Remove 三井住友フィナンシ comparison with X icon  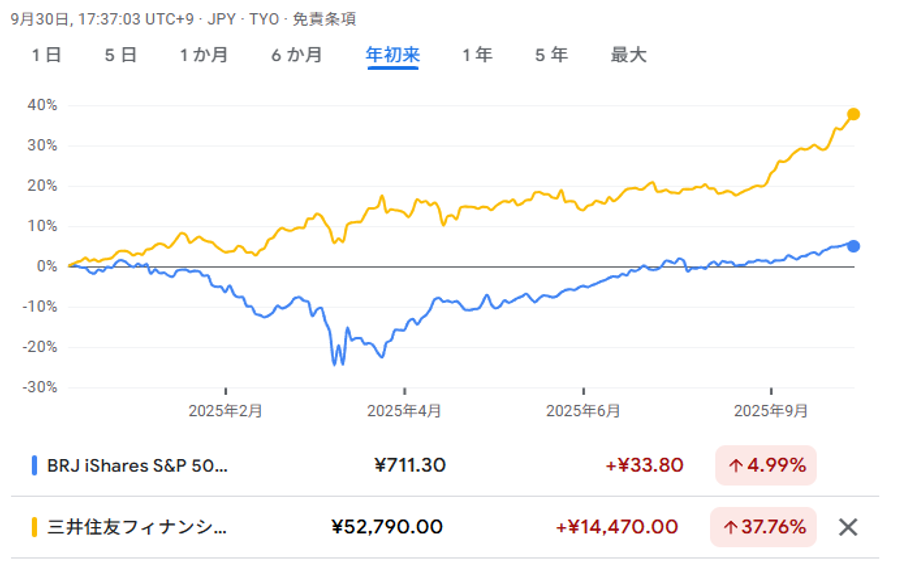coord(847,527)
